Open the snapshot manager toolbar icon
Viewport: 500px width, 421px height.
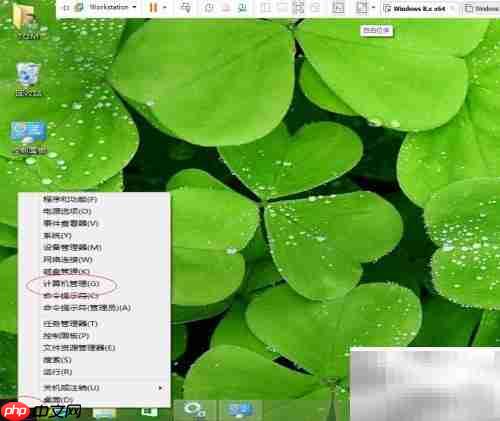click(242, 7)
